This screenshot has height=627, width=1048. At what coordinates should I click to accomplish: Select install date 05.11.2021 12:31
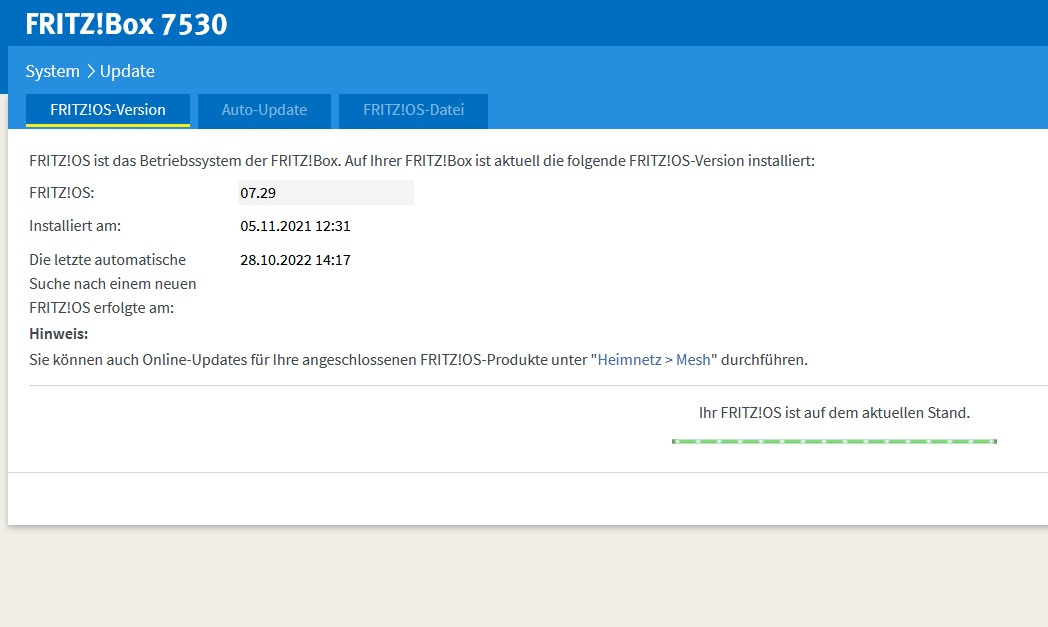point(295,226)
